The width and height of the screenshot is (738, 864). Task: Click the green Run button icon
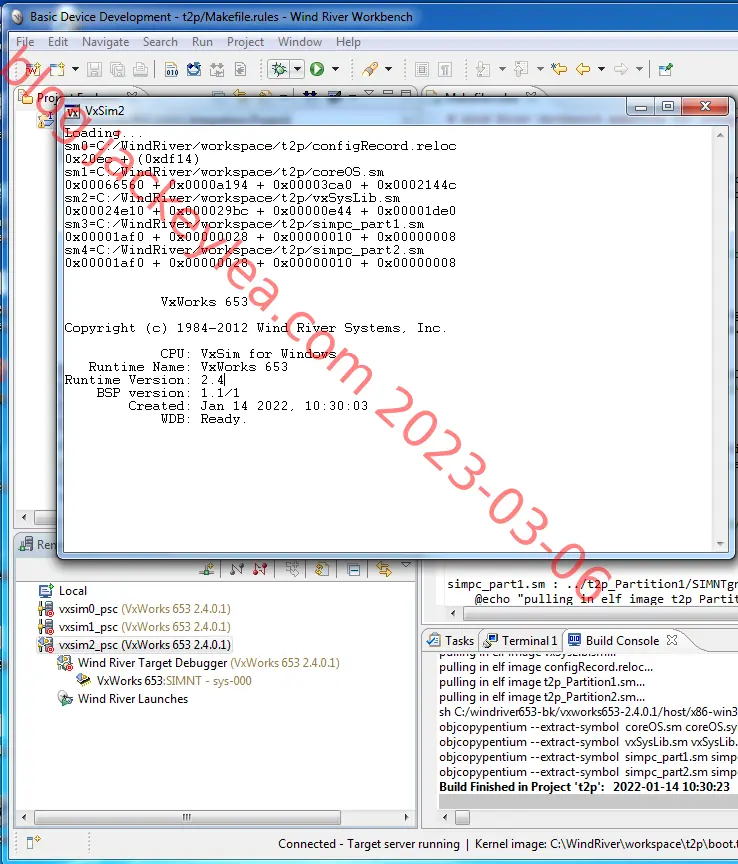pyautogui.click(x=317, y=69)
